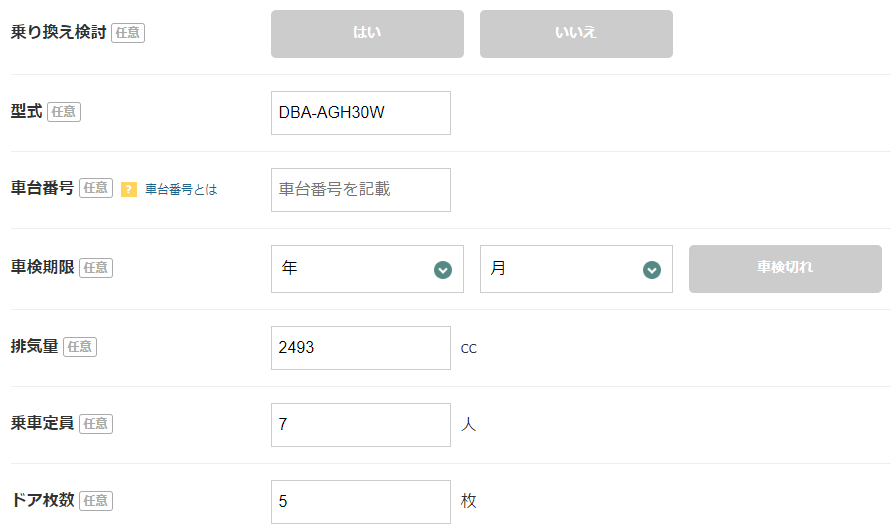Click the 排気量 label text
This screenshot has height=530, width=891.
(35, 347)
